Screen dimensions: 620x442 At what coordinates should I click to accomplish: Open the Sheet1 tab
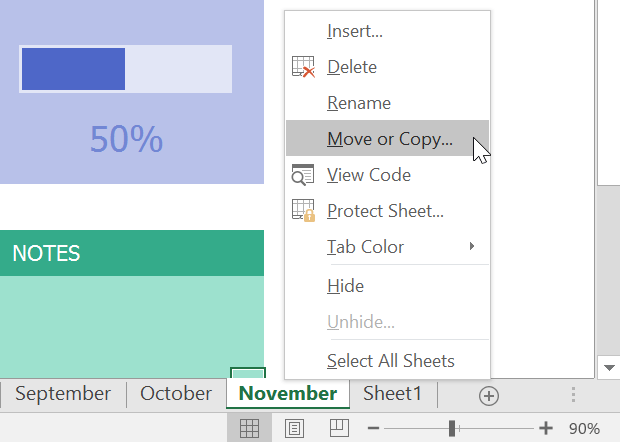click(393, 394)
